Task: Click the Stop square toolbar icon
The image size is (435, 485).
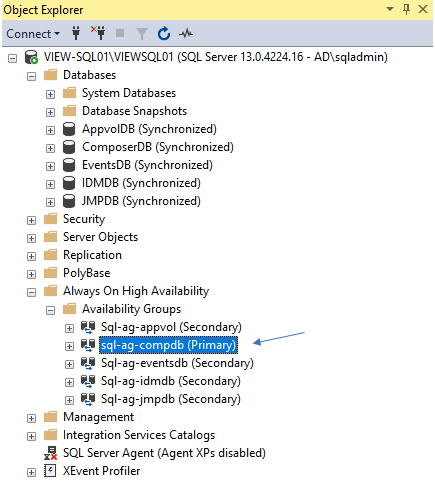Action: tap(120, 33)
